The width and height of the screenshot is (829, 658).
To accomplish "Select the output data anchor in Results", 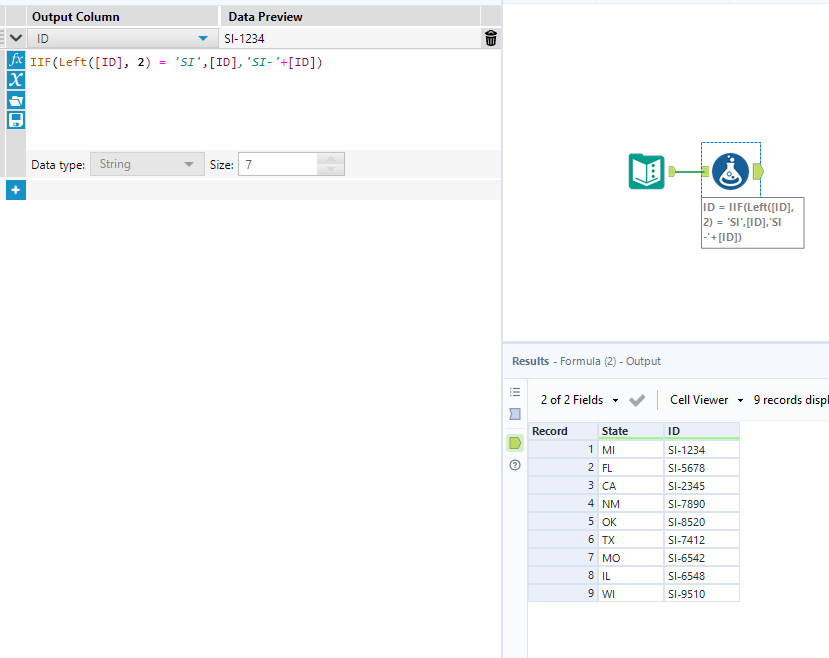I will 515,443.
